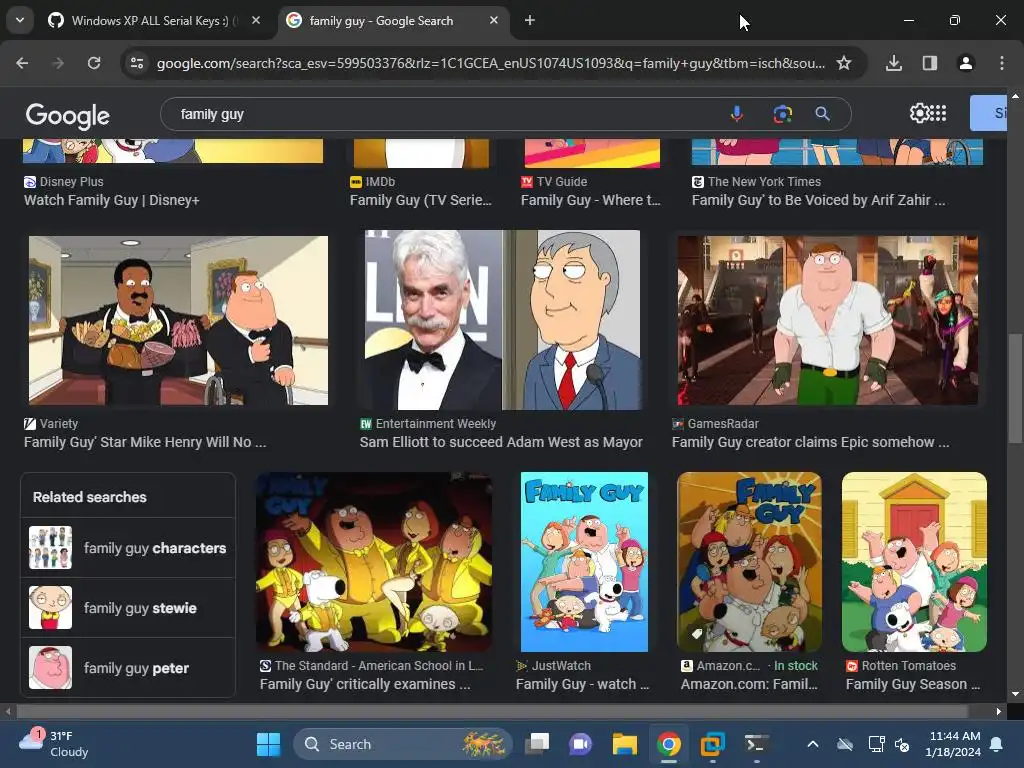Open clock showing 11:44 AM

coord(953,744)
